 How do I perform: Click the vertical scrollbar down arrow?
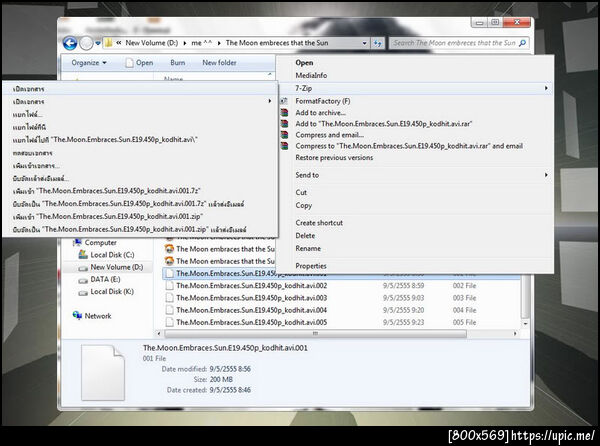(525, 324)
